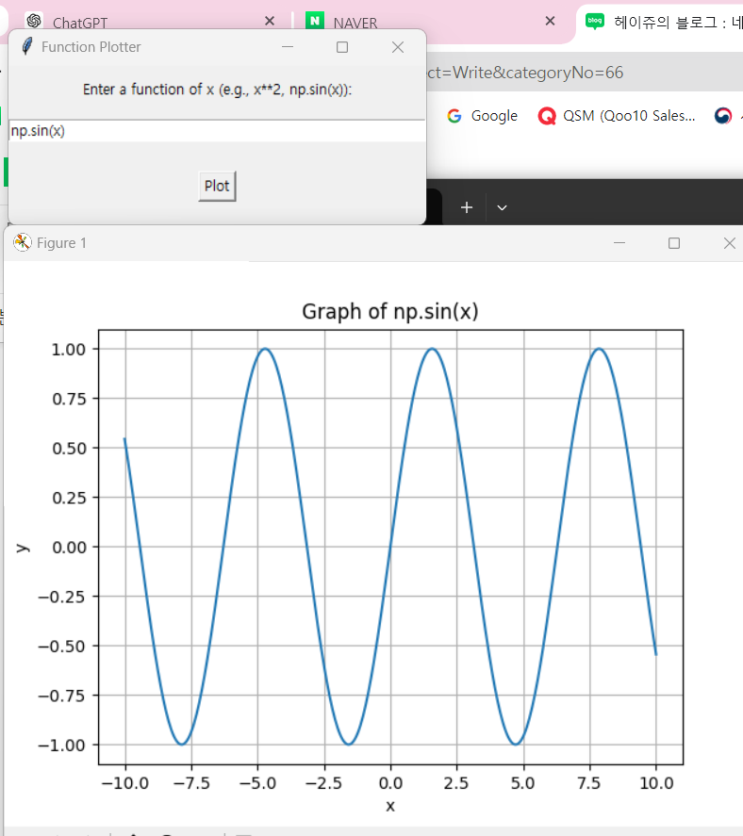Screen dimensions: 743x836
Task: Maximize the Function Plotter window
Action: pyautogui.click(x=342, y=47)
